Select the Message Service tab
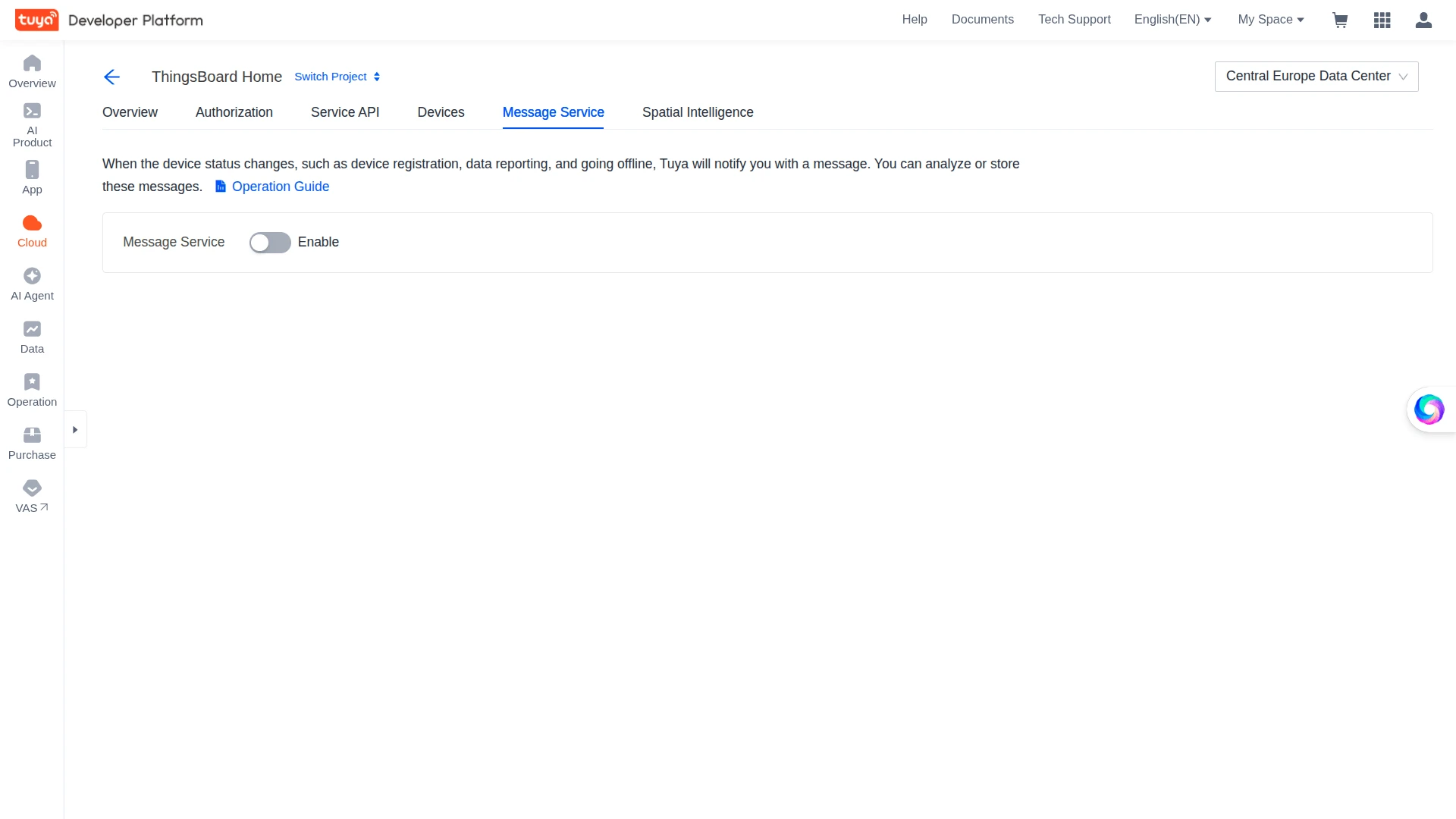This screenshot has height=819, width=1456. [554, 112]
